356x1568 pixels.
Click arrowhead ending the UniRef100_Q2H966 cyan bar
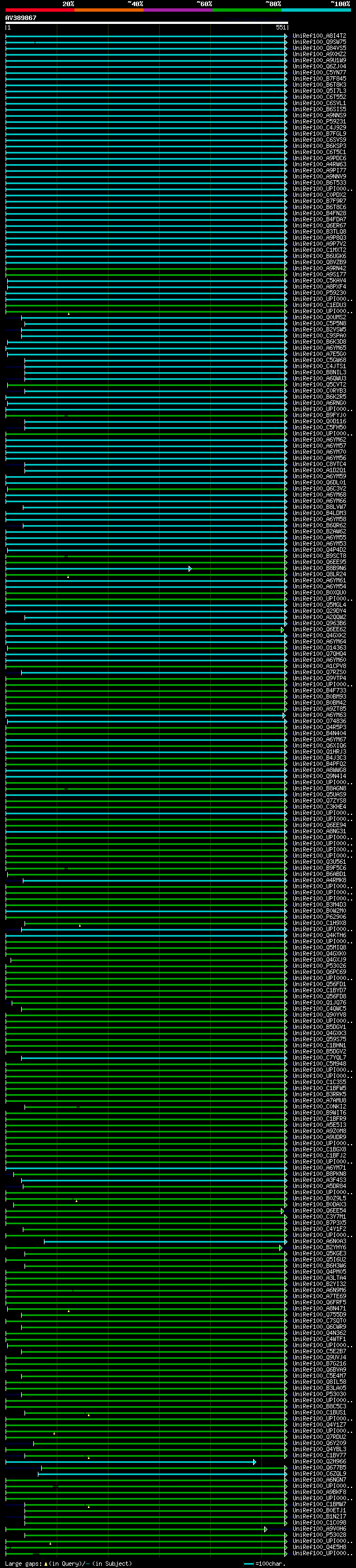tap(254, 1462)
